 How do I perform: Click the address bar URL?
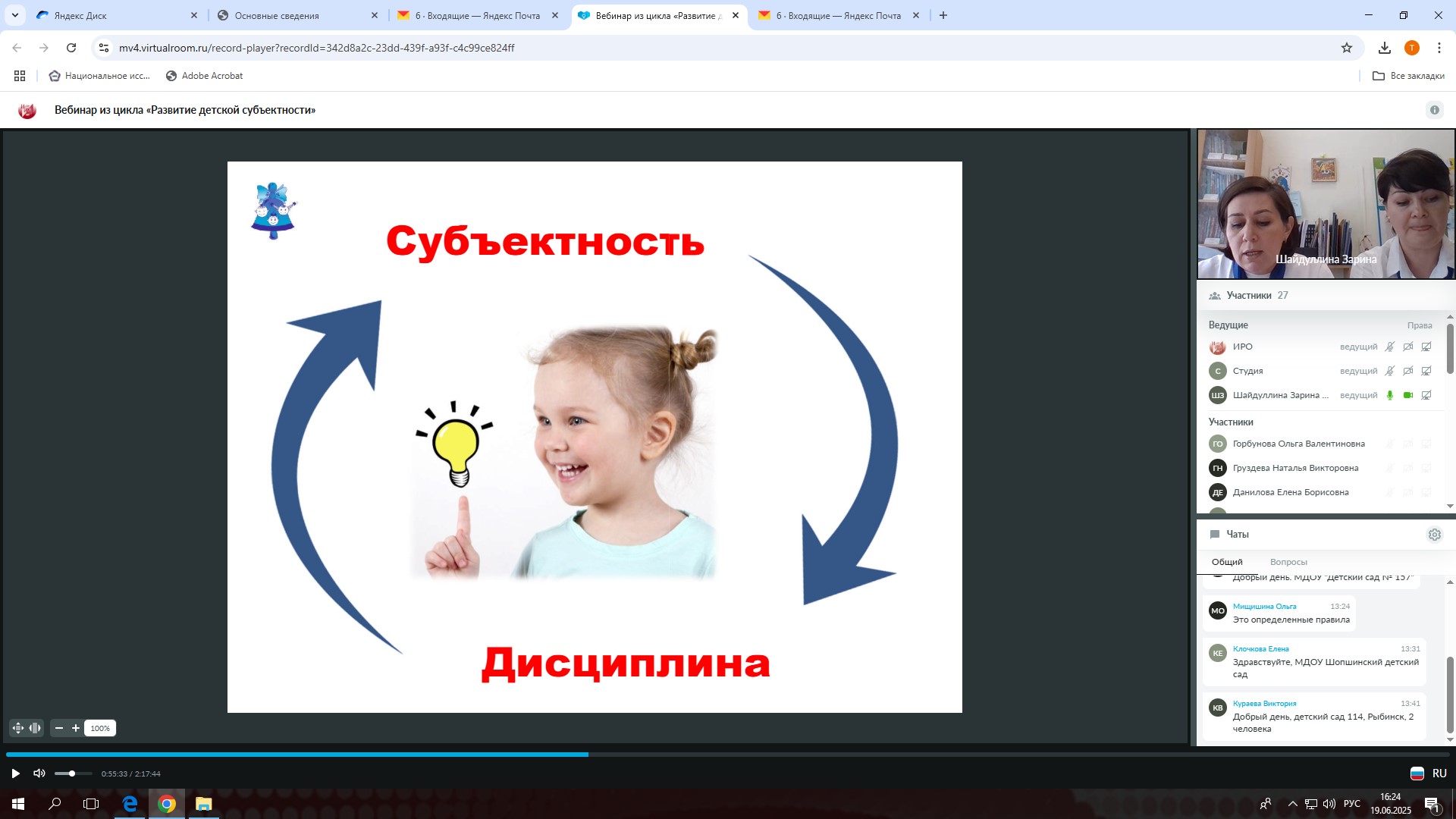[x=316, y=48]
